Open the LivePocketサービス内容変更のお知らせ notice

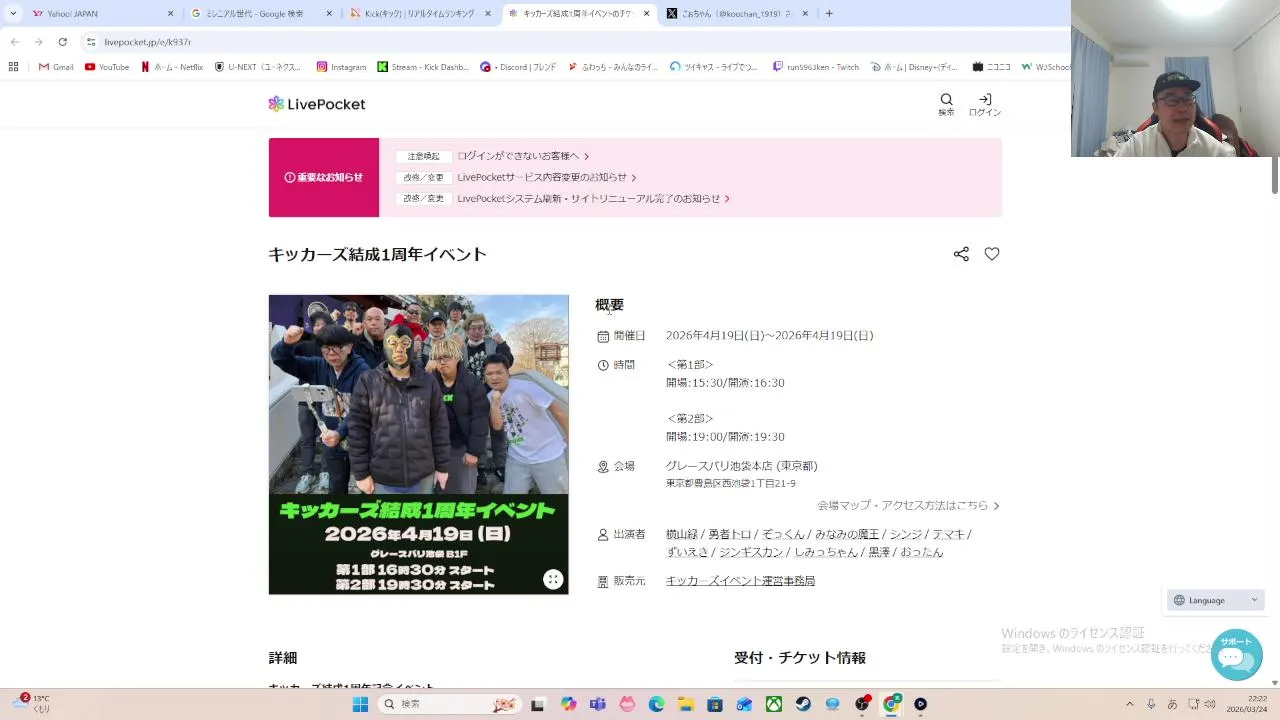[547, 177]
